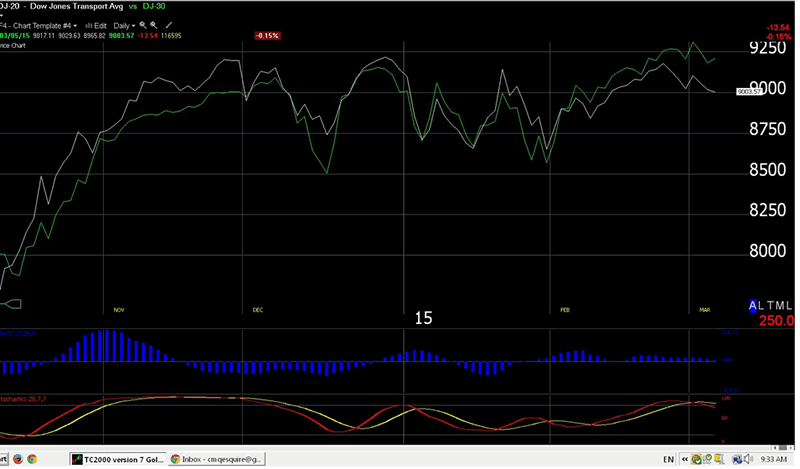Viewport: 800px width, 469px height.
Task: Click the zoom out magnifier icon
Action: pyautogui.click(x=154, y=24)
